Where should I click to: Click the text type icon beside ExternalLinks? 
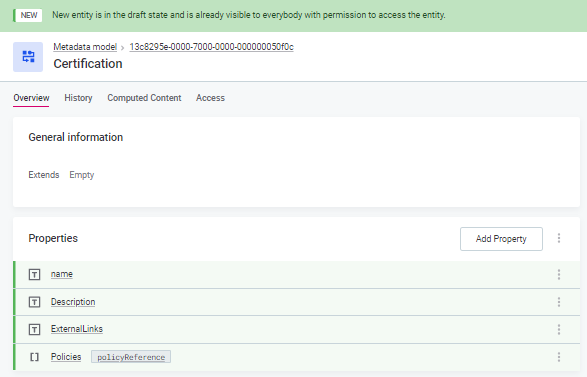[34, 329]
